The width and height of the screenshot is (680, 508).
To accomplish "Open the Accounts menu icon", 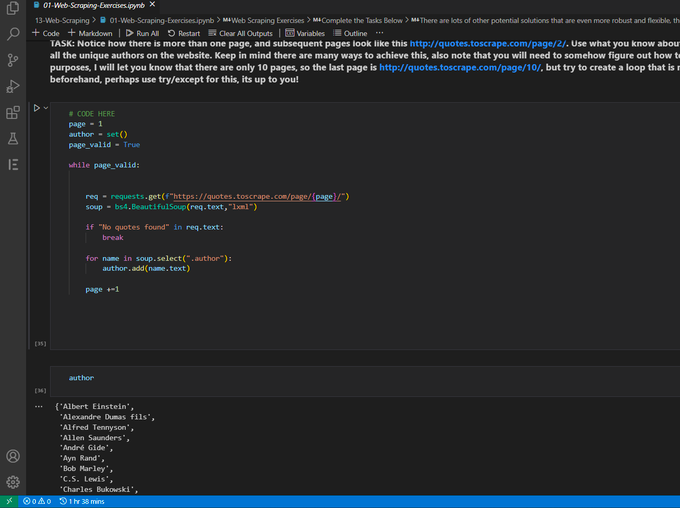I will 13,456.
